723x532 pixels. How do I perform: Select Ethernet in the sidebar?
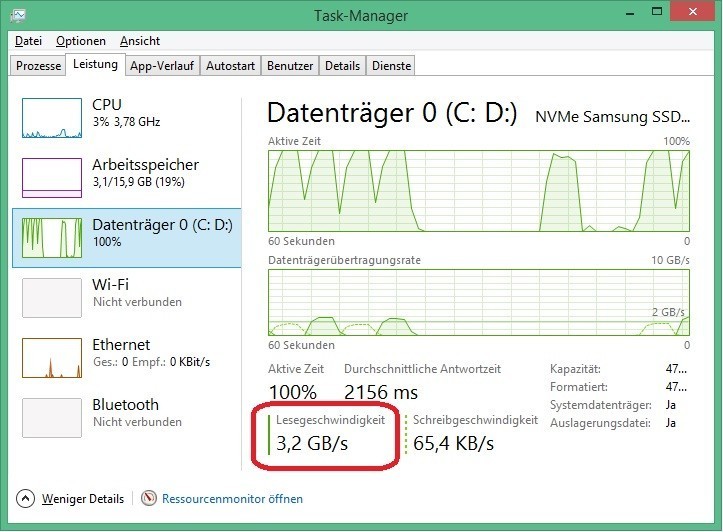point(127,357)
